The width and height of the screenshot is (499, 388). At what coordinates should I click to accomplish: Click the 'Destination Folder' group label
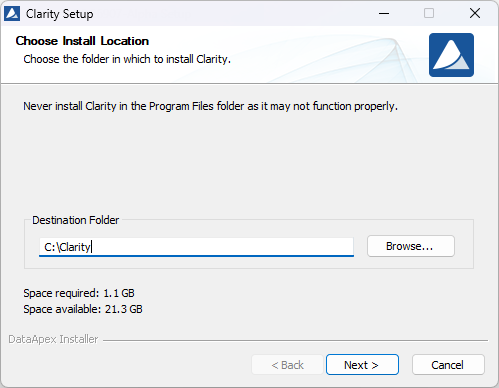[76, 220]
